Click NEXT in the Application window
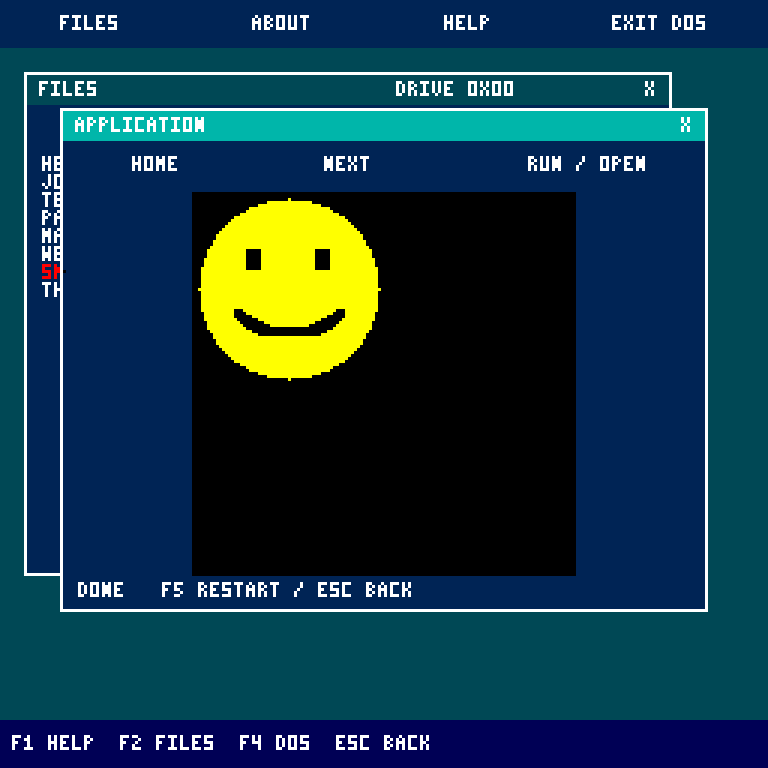The width and height of the screenshot is (768, 768). [346, 164]
